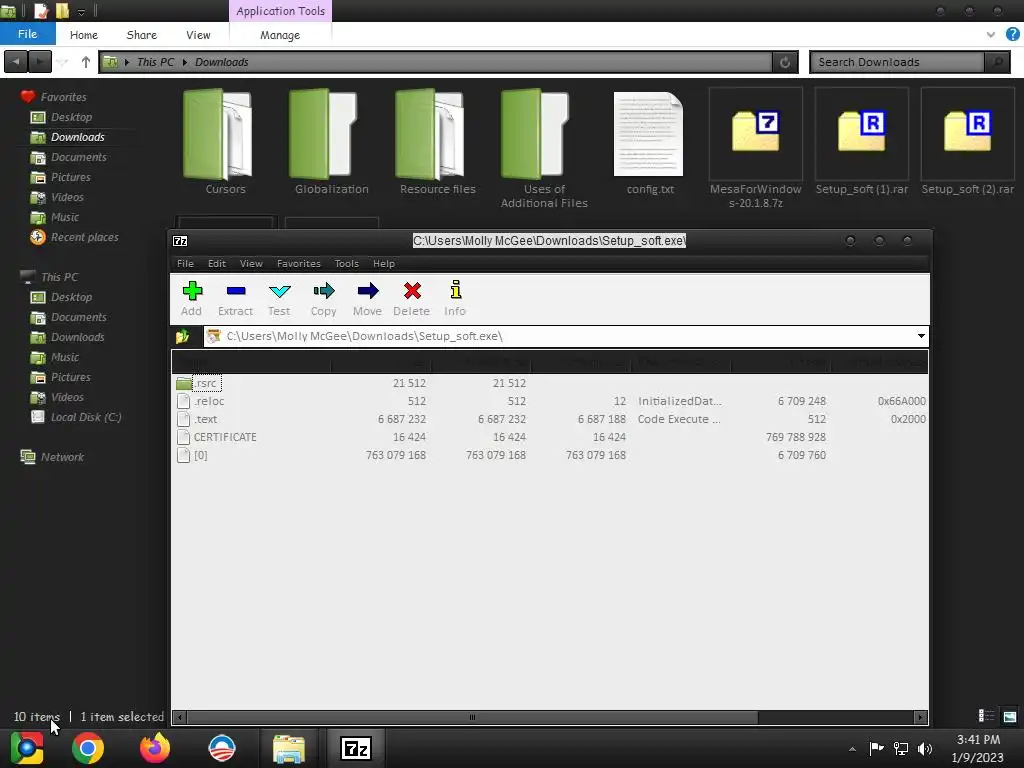Expand the 7-Zip address path dropdown
This screenshot has width=1024, height=768.
[921, 336]
